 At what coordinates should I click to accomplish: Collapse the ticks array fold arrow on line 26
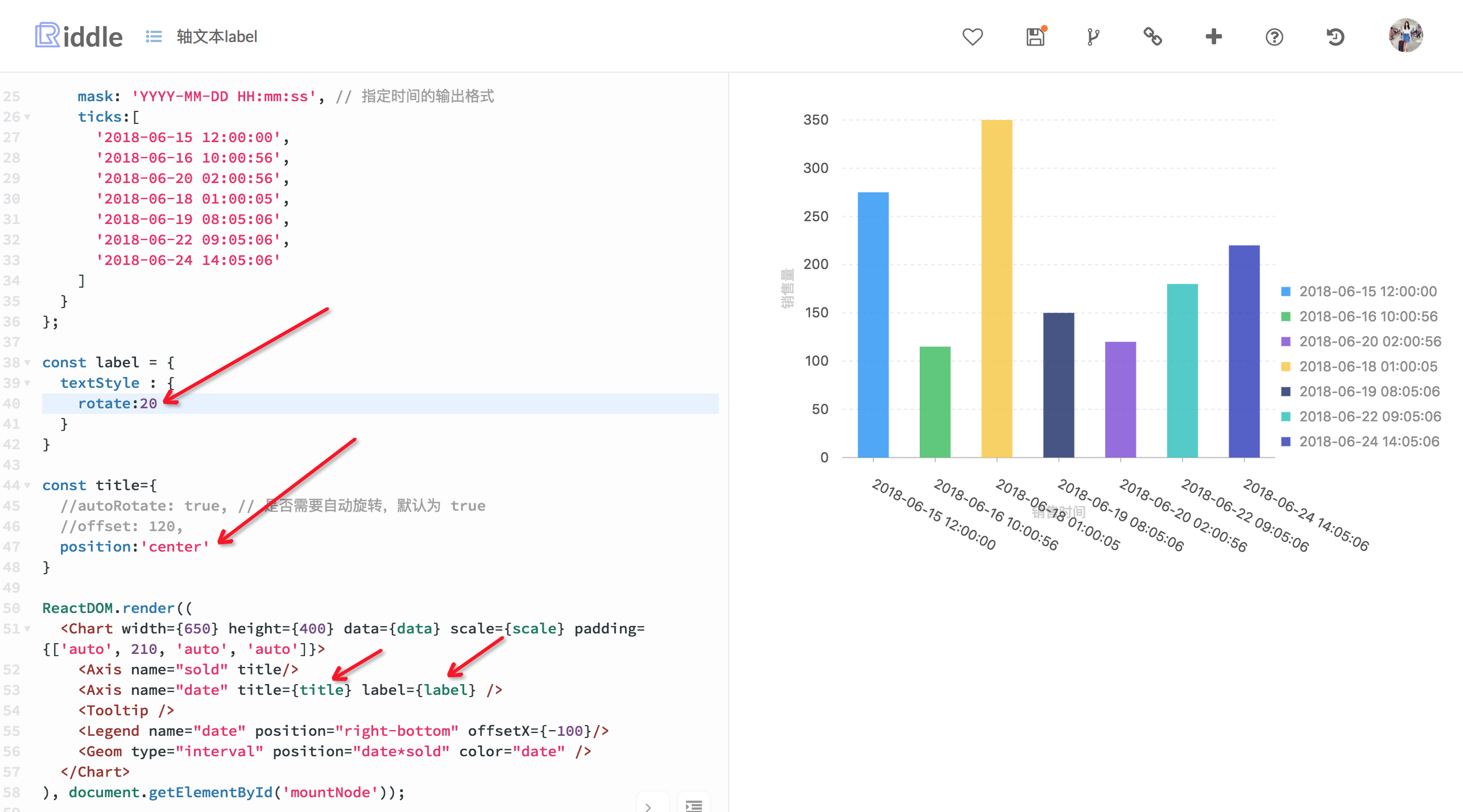[27, 117]
